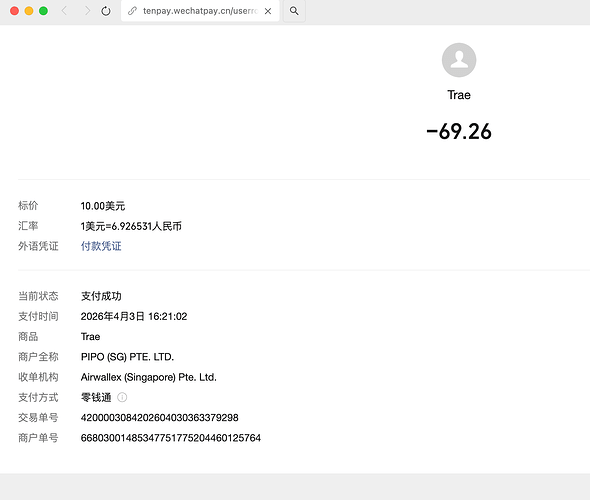Click the 支付时间 label
Viewport: 590px width, 500px height.
[x=38, y=316]
